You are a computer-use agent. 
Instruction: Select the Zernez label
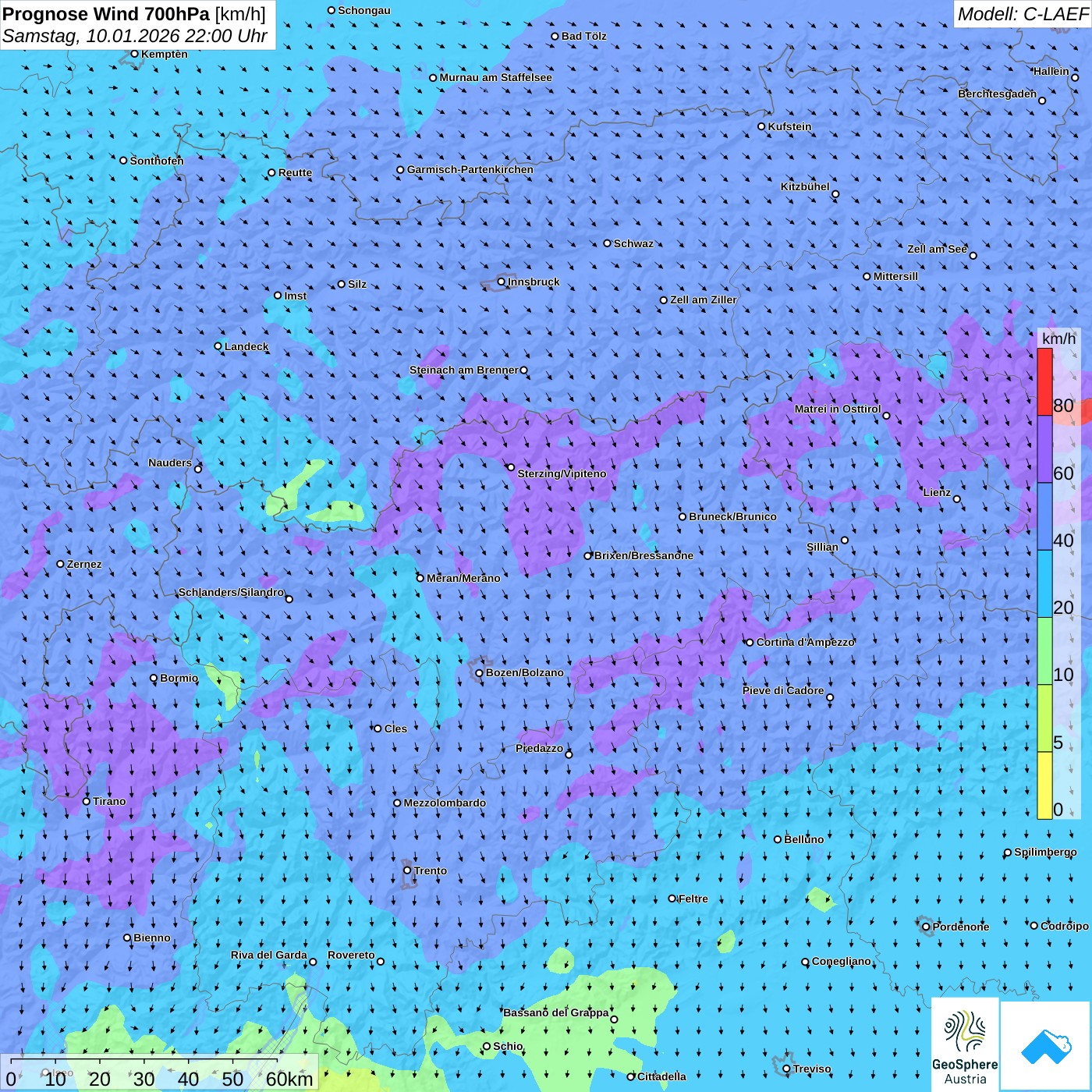point(84,564)
